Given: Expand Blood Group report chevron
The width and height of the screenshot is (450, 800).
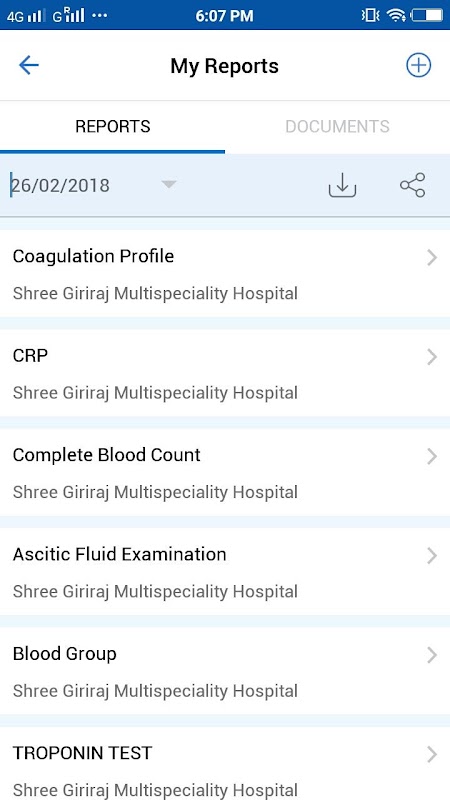Looking at the screenshot, I should click(x=432, y=655).
